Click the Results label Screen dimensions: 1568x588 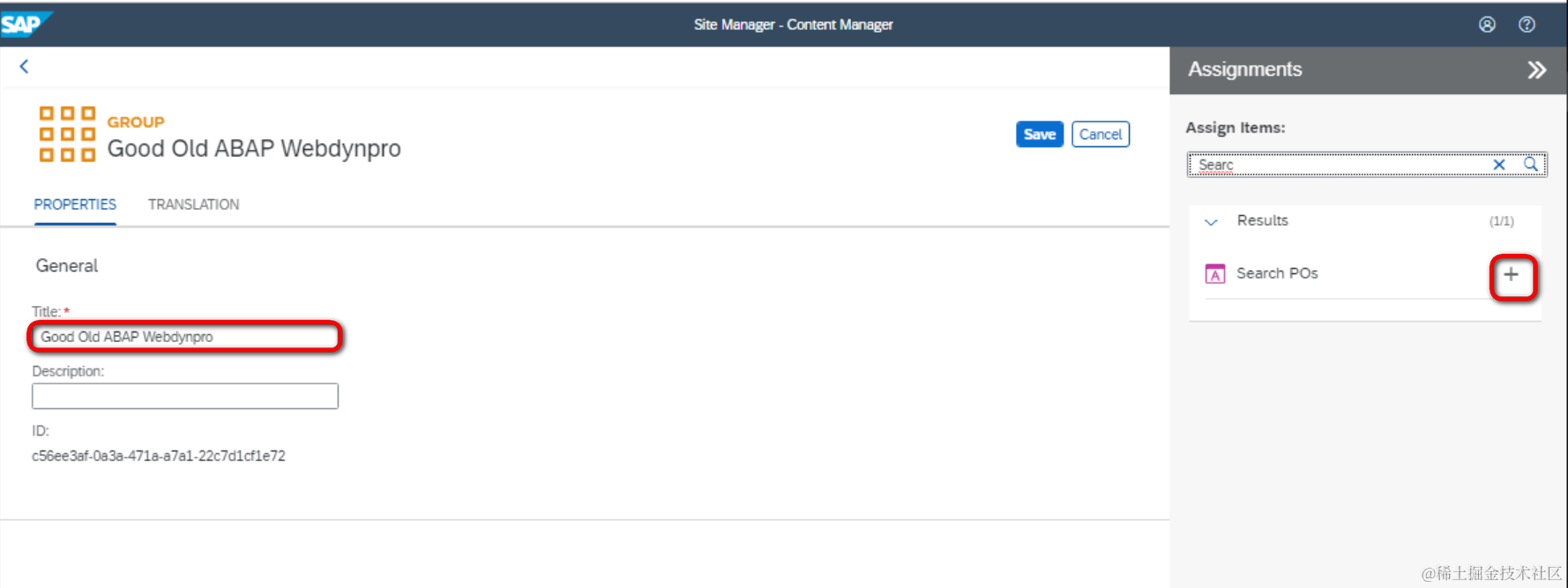(1262, 220)
